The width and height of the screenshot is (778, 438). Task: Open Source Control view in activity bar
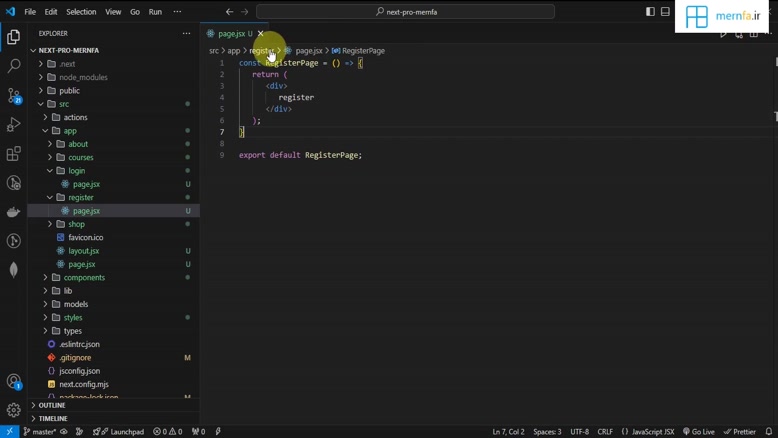tap(14, 96)
